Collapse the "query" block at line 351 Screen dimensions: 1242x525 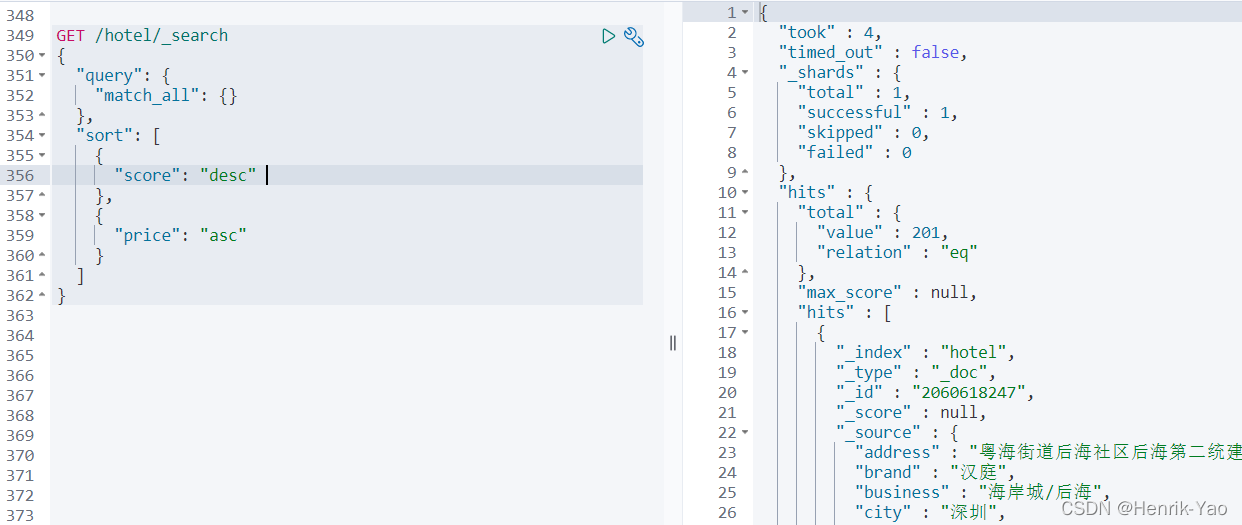tap(42, 75)
